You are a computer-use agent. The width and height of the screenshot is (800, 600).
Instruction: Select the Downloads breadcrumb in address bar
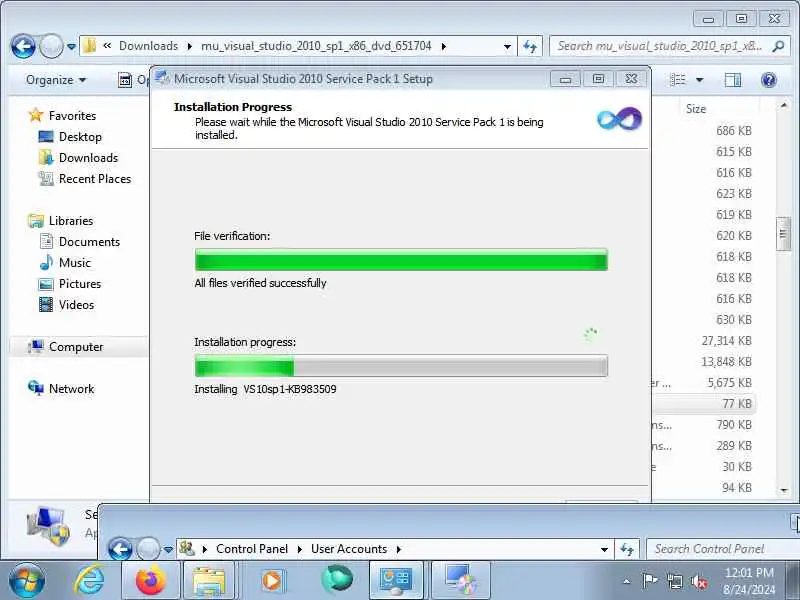148,46
